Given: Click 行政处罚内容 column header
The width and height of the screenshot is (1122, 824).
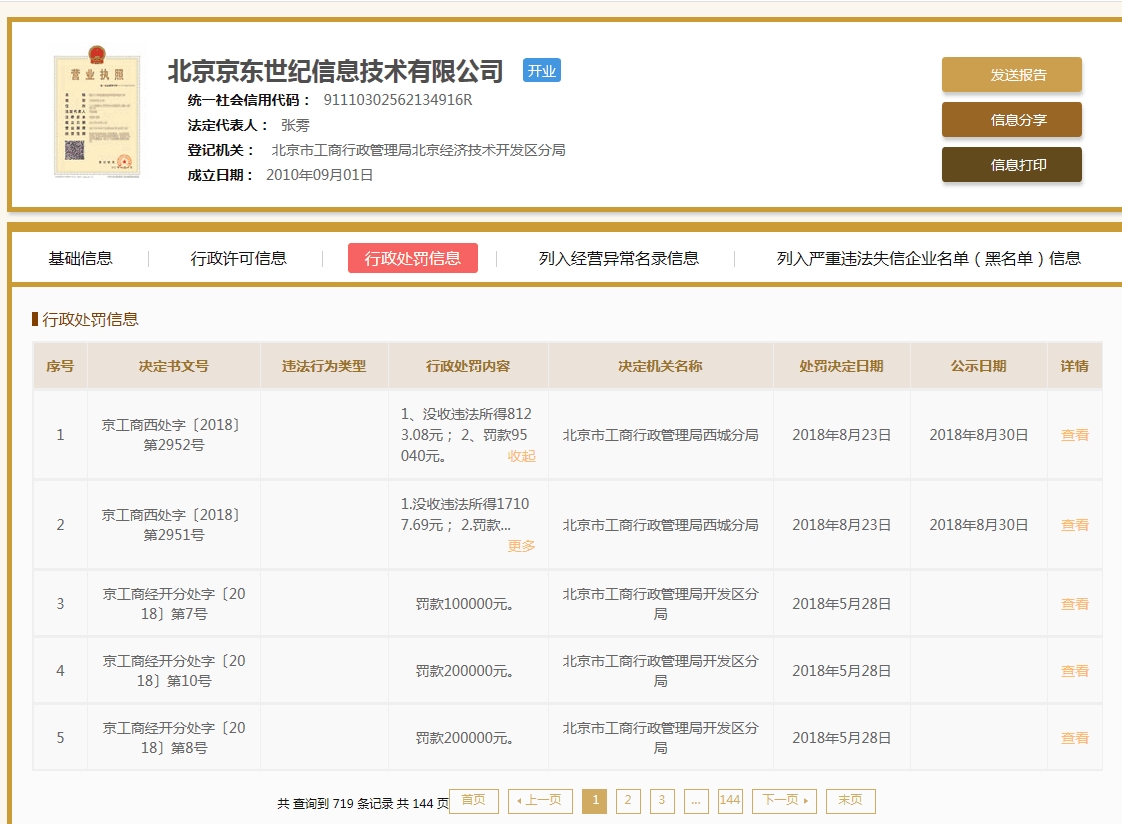Looking at the screenshot, I should pyautogui.click(x=468, y=366).
